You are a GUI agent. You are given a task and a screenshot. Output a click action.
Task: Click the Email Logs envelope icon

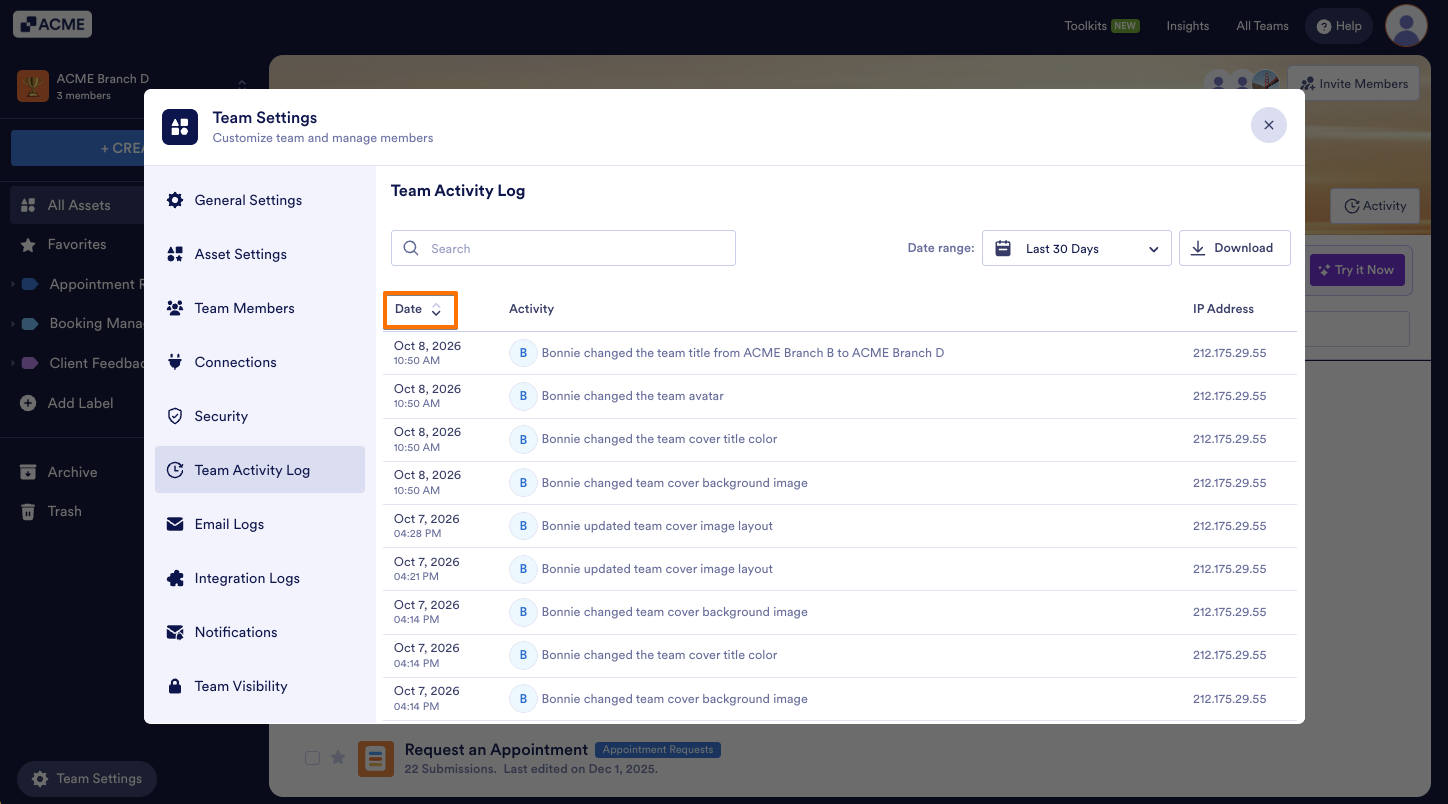pos(175,524)
